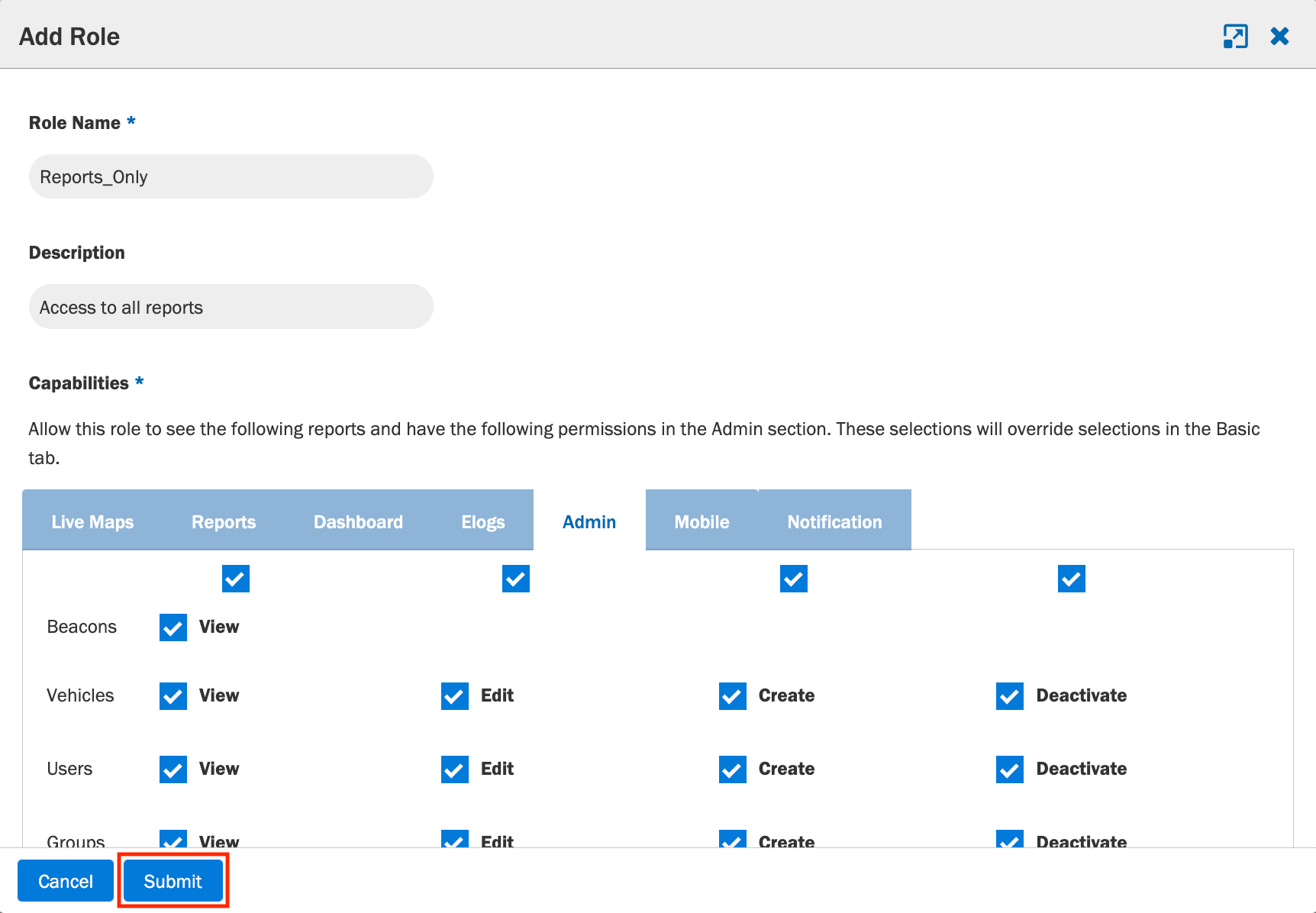The height and width of the screenshot is (913, 1316).
Task: Pop out the Add Role dialog window
Action: (1235, 36)
